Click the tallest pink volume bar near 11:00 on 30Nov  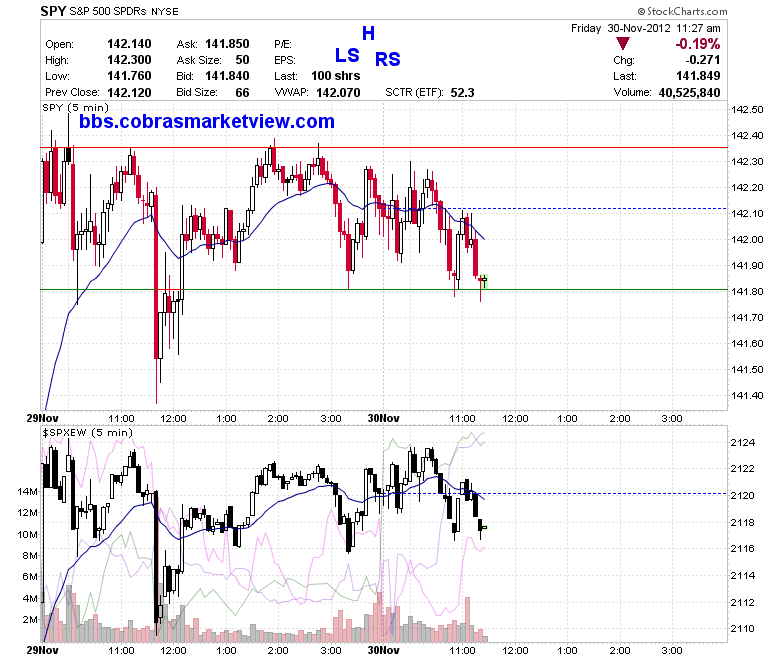(x=467, y=619)
